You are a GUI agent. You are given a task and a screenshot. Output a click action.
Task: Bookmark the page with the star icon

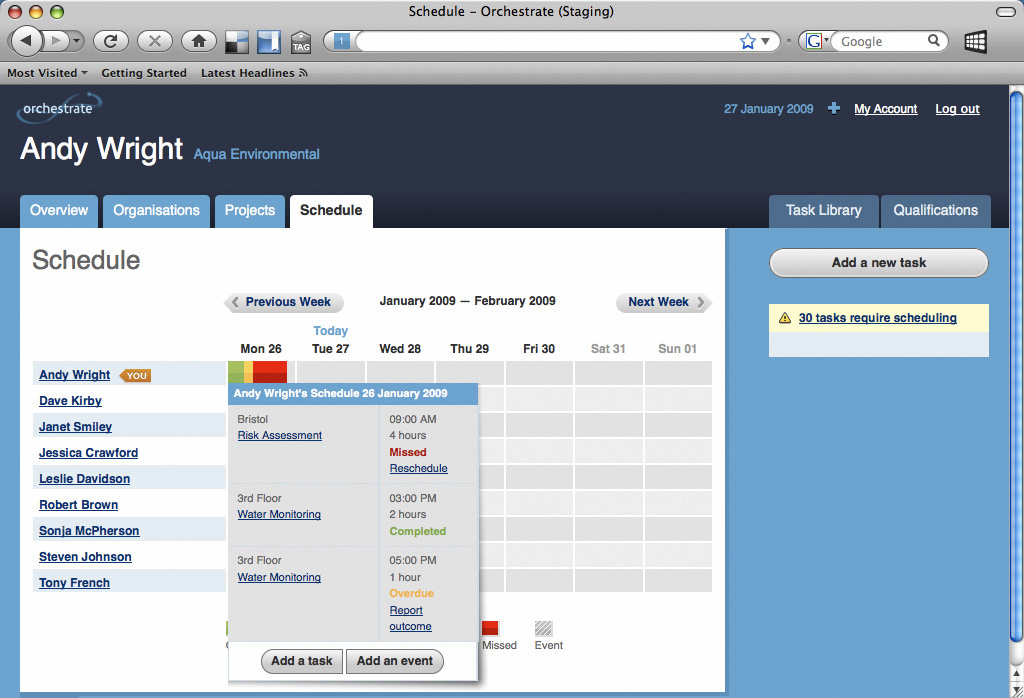(747, 41)
